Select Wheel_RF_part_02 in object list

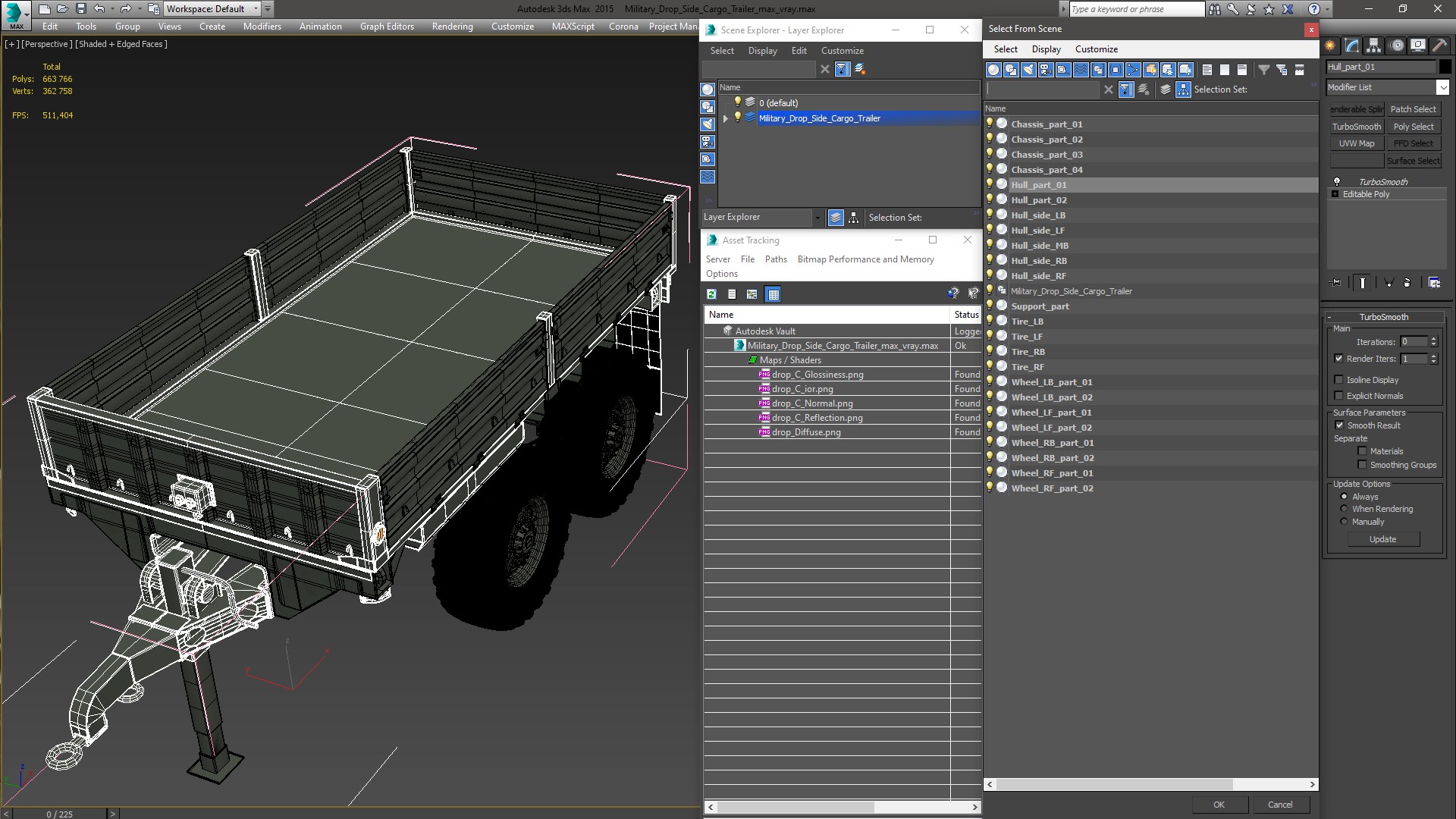click(x=1052, y=488)
